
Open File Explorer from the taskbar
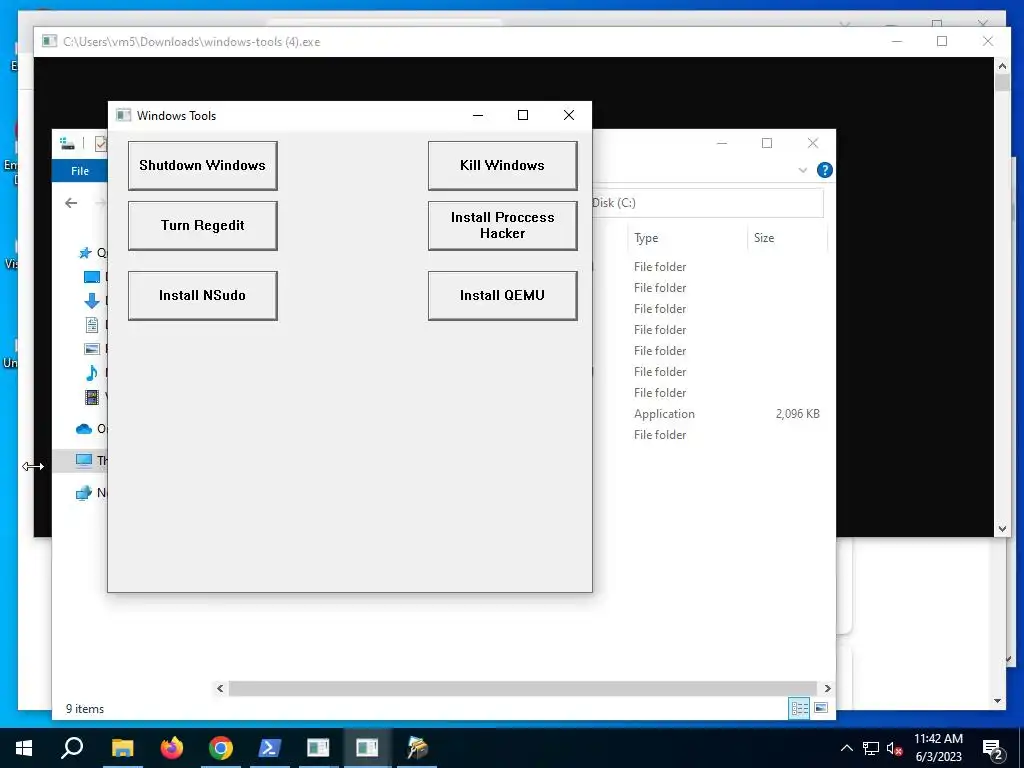coord(123,748)
